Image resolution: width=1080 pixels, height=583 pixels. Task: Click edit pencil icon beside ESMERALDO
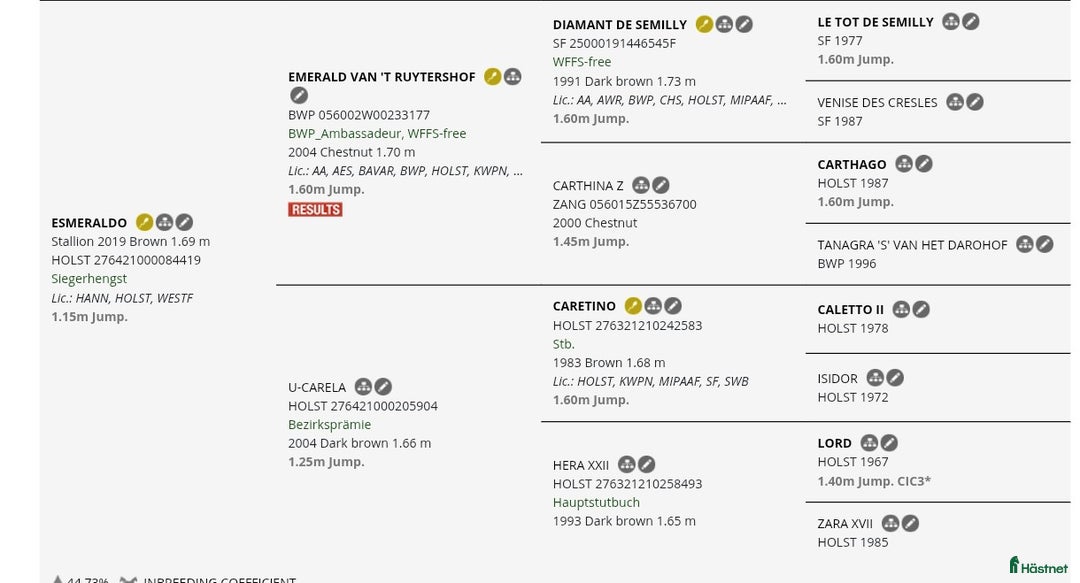185,222
